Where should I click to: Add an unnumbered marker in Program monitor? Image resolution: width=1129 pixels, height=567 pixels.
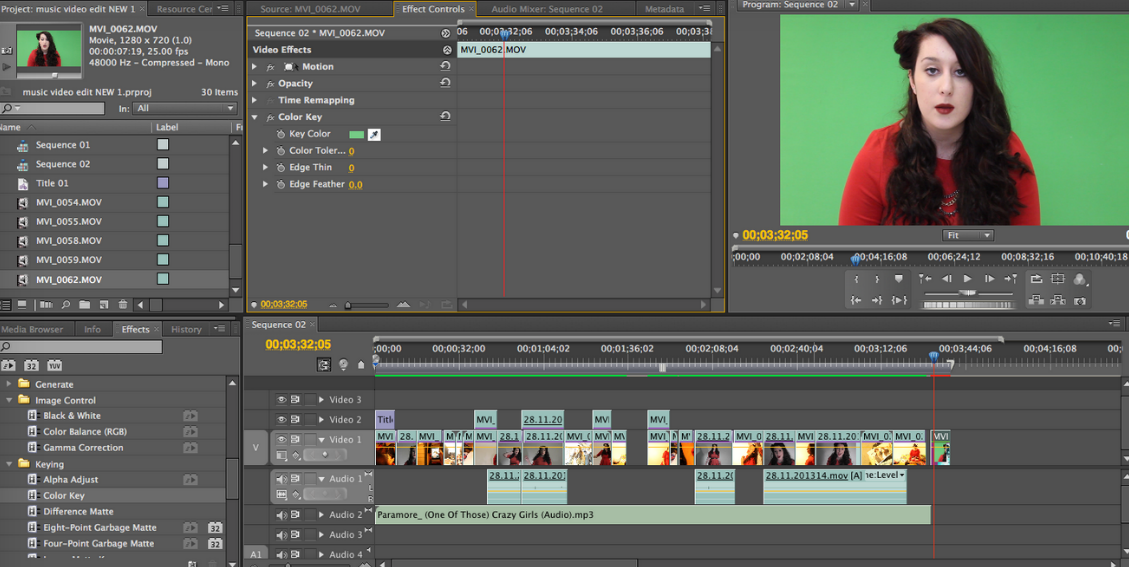[899, 279]
